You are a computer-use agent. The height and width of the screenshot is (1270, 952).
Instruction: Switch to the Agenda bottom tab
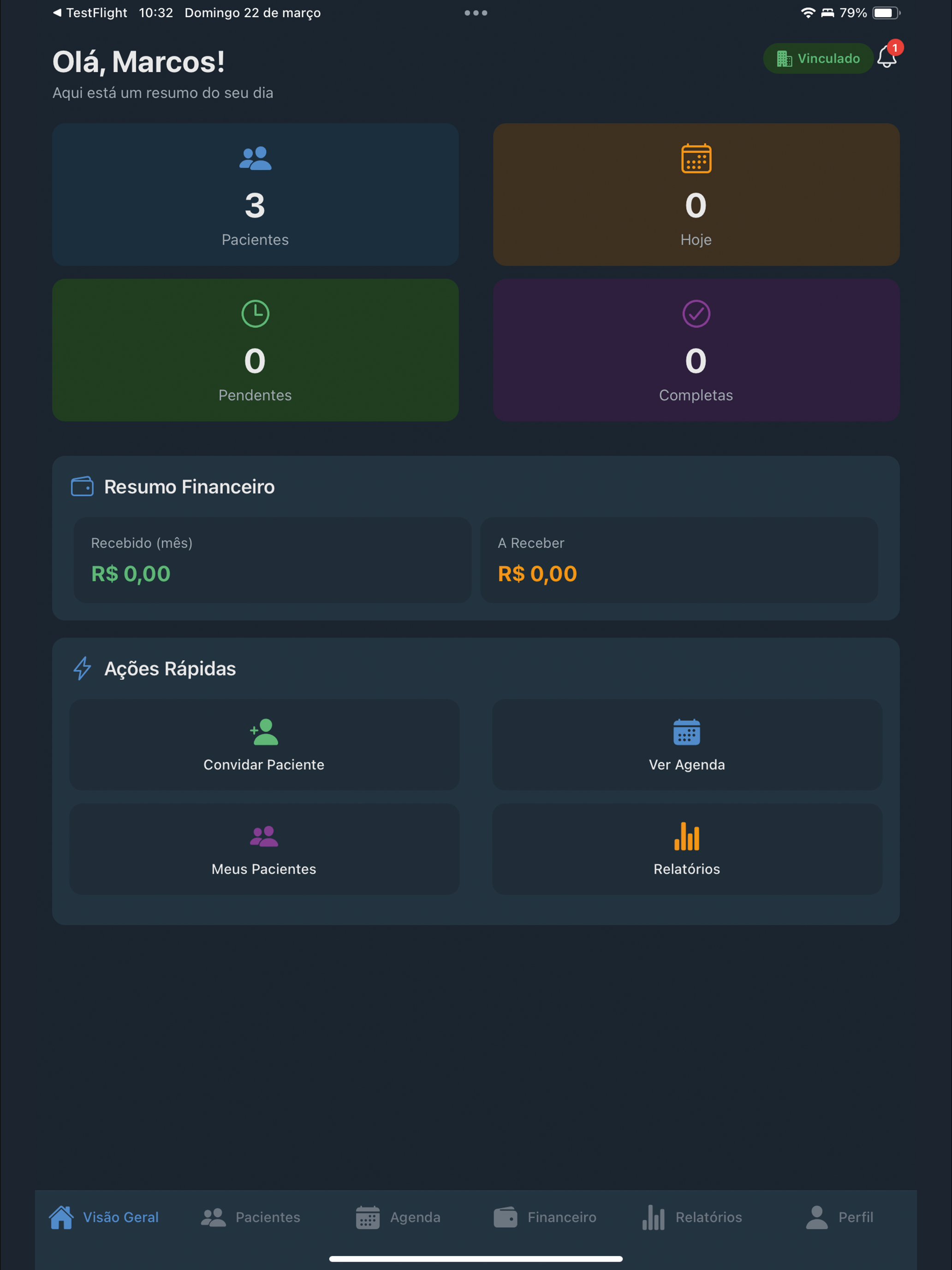pyautogui.click(x=398, y=1217)
